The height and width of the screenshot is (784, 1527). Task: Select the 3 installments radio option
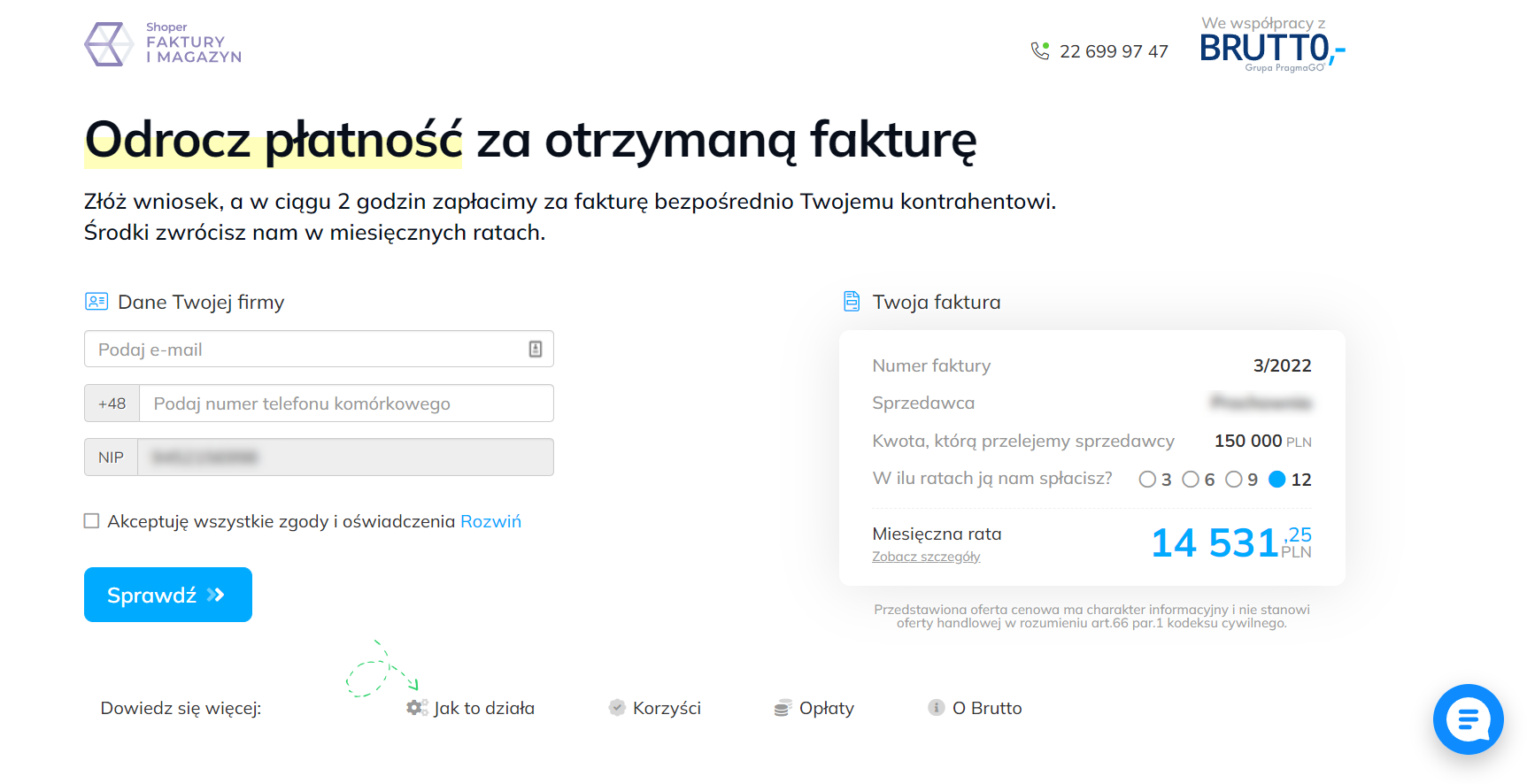[x=1147, y=480]
